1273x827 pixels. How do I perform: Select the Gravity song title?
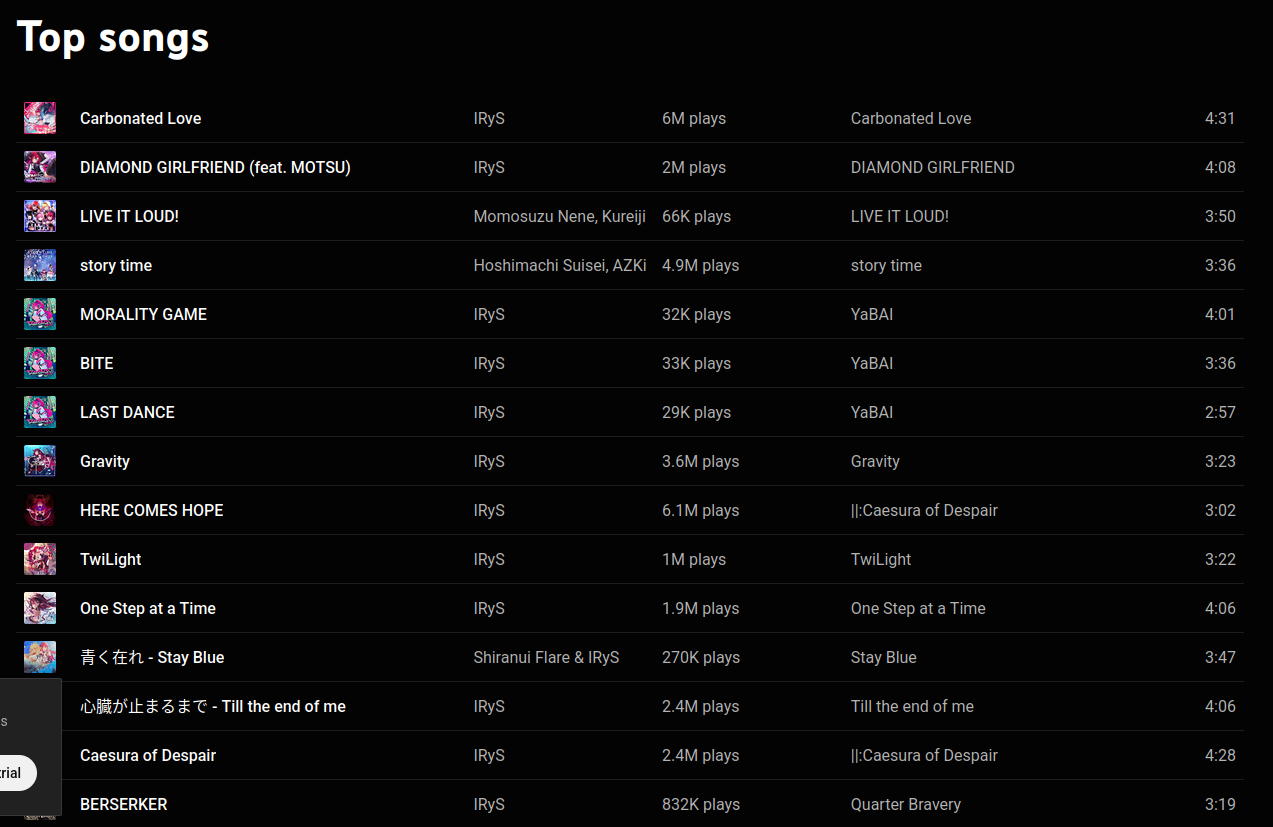[105, 461]
